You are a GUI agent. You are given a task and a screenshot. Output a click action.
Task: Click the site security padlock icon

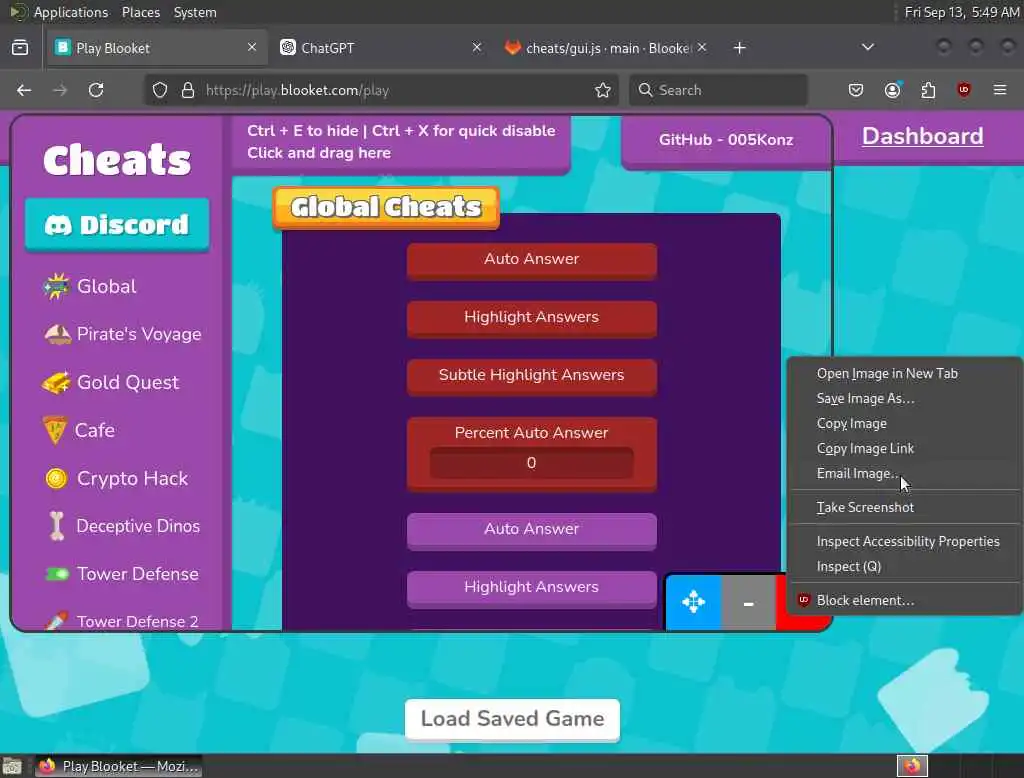pos(188,90)
